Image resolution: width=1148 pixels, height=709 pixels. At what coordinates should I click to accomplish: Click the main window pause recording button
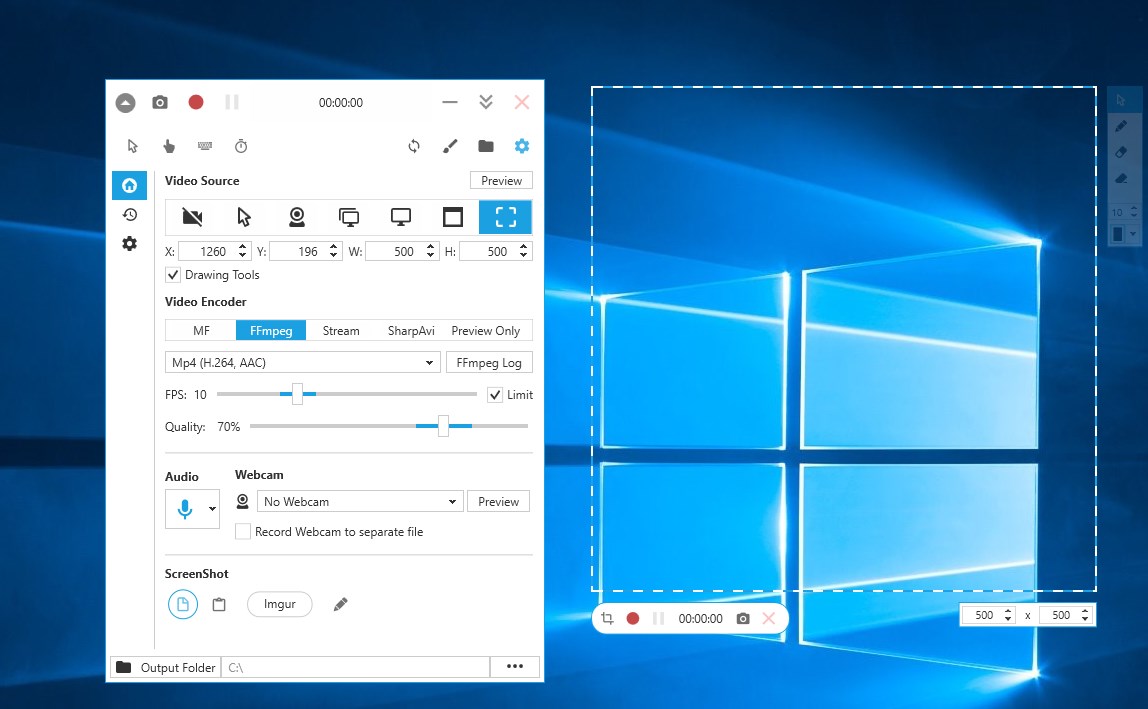[231, 102]
